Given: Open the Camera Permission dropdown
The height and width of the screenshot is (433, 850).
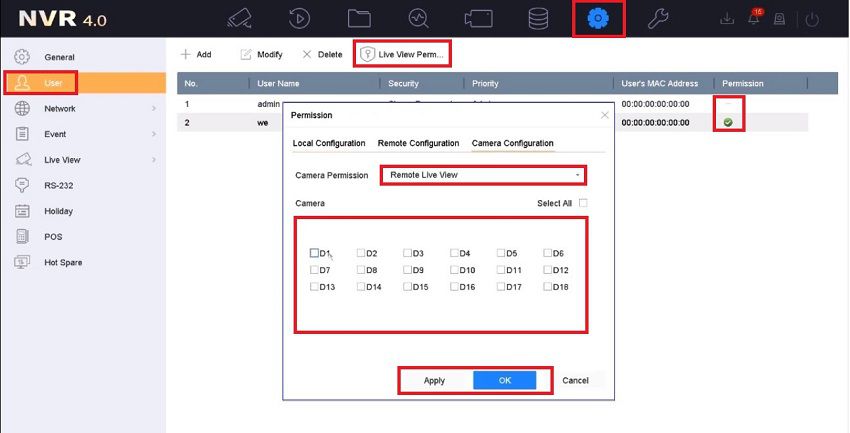Looking at the screenshot, I should (483, 175).
